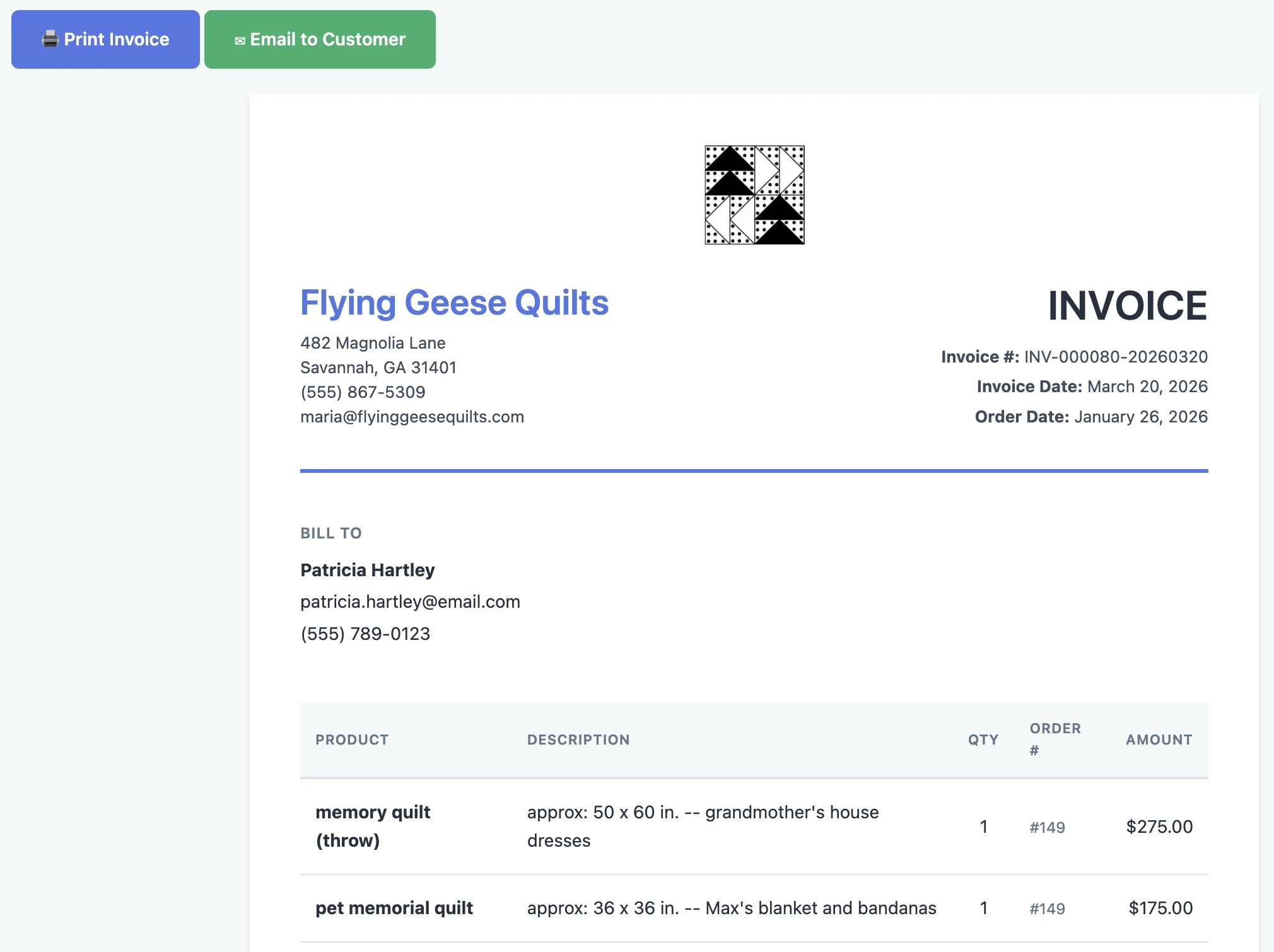The height and width of the screenshot is (952, 1274).
Task: Click the PRODUCT column header
Action: [x=353, y=740]
